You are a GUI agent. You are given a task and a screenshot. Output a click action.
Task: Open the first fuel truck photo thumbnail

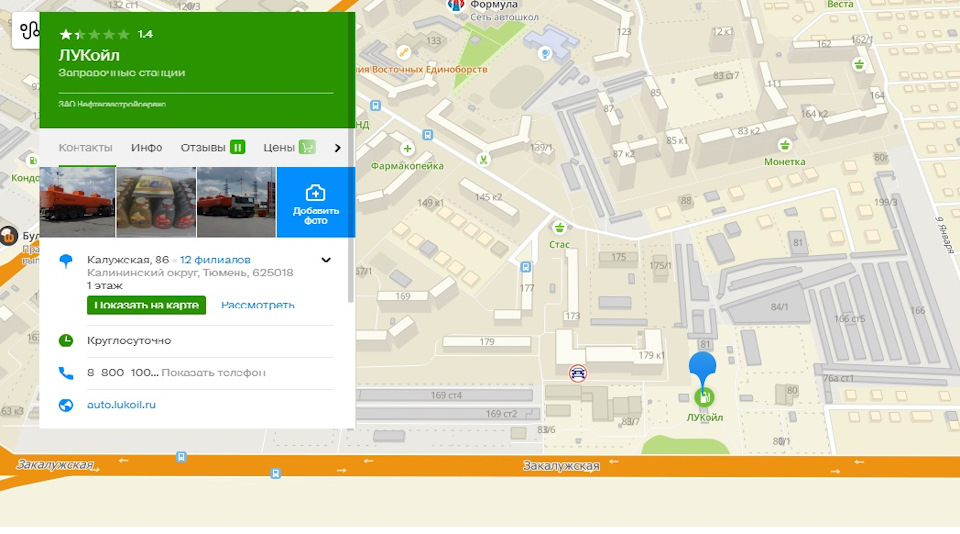point(77,202)
